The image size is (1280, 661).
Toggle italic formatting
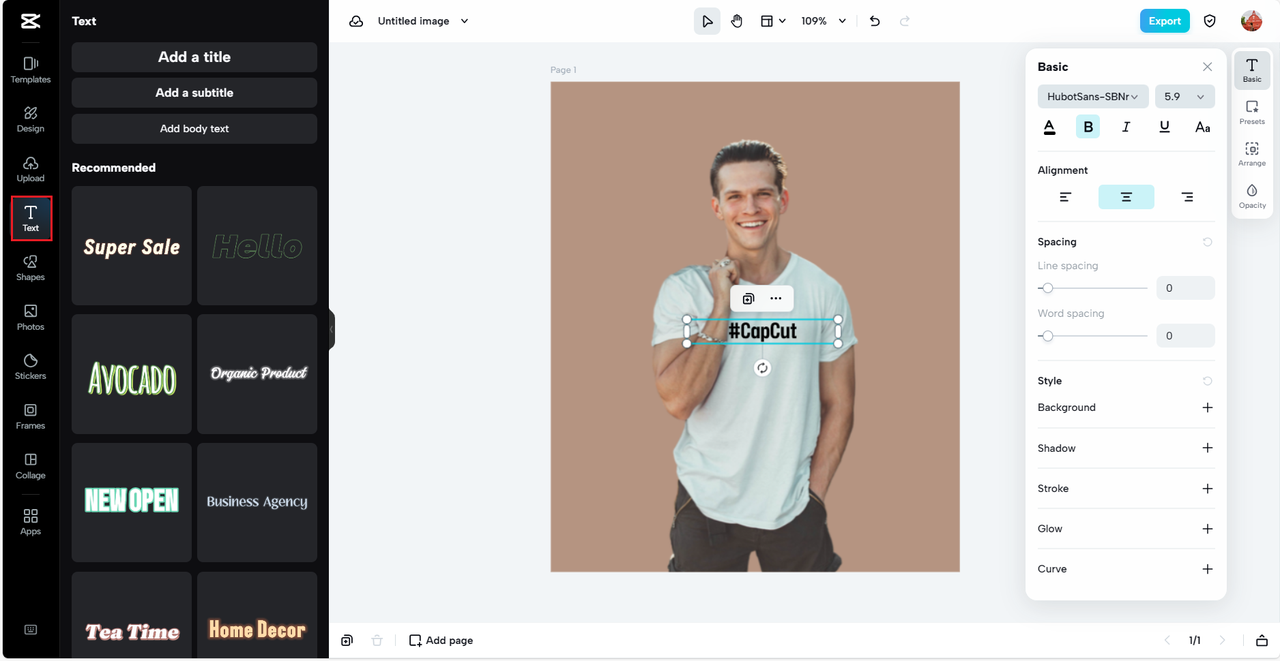tap(1126, 127)
